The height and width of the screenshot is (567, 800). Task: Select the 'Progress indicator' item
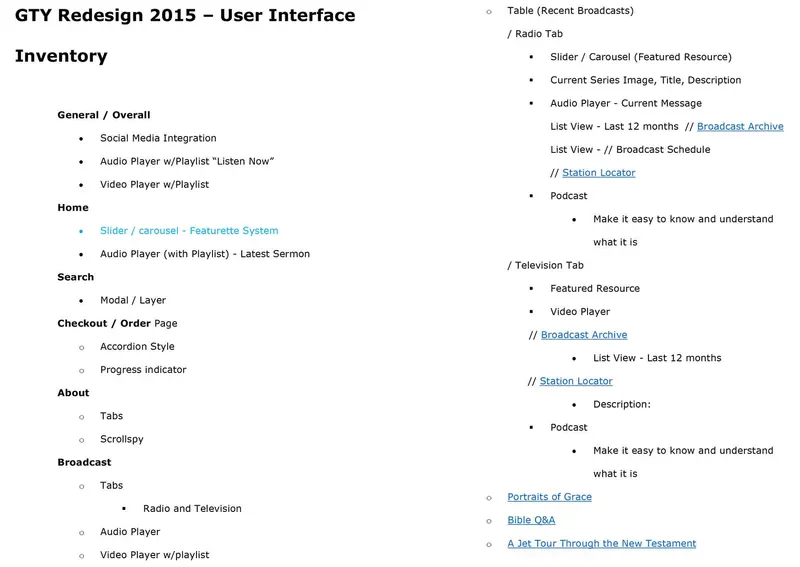pos(143,369)
